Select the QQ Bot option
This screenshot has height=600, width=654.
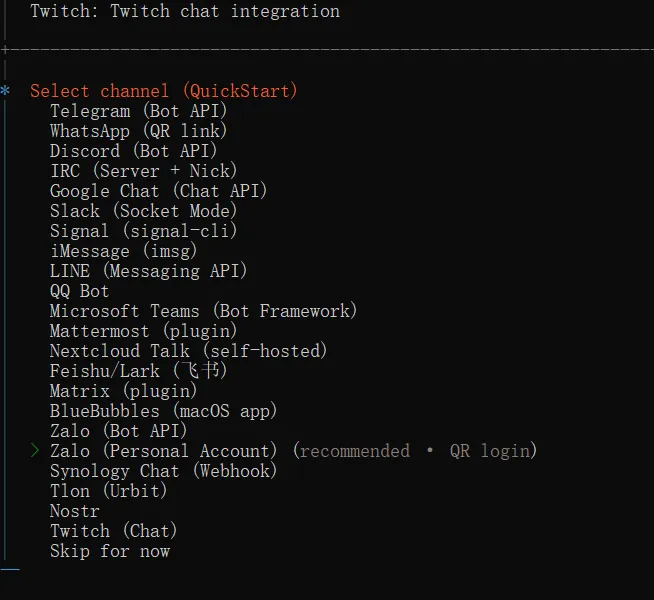pyautogui.click(x=80, y=291)
